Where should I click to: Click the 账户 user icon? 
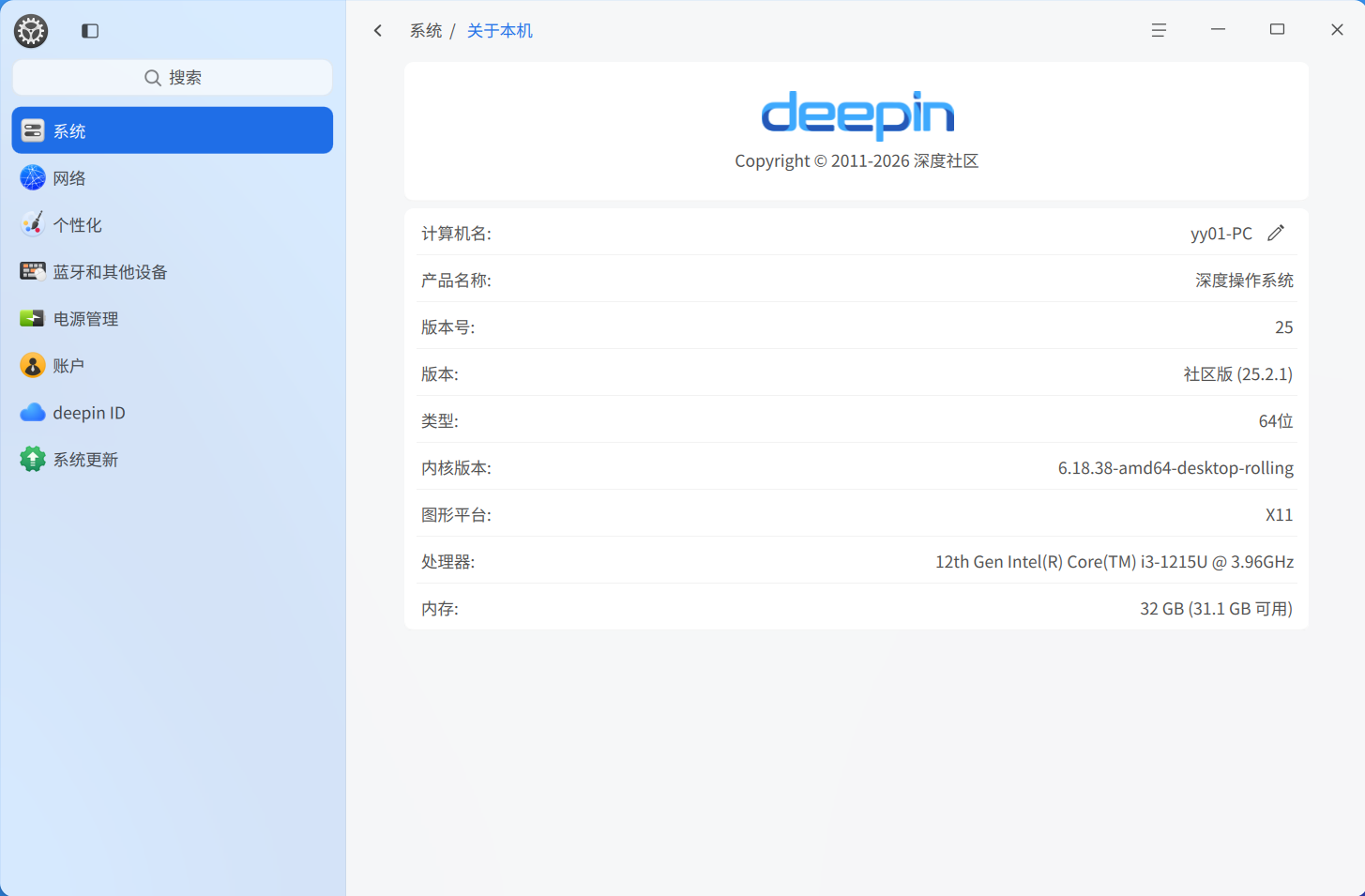33,365
